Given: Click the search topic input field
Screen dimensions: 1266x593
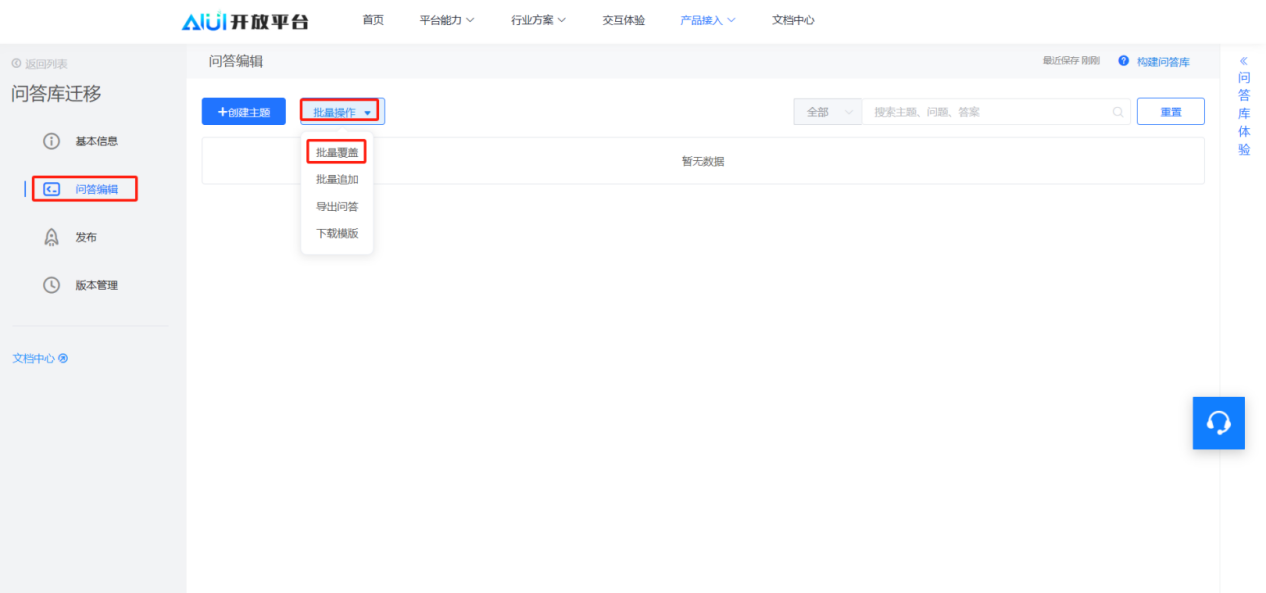Looking at the screenshot, I should pos(985,112).
